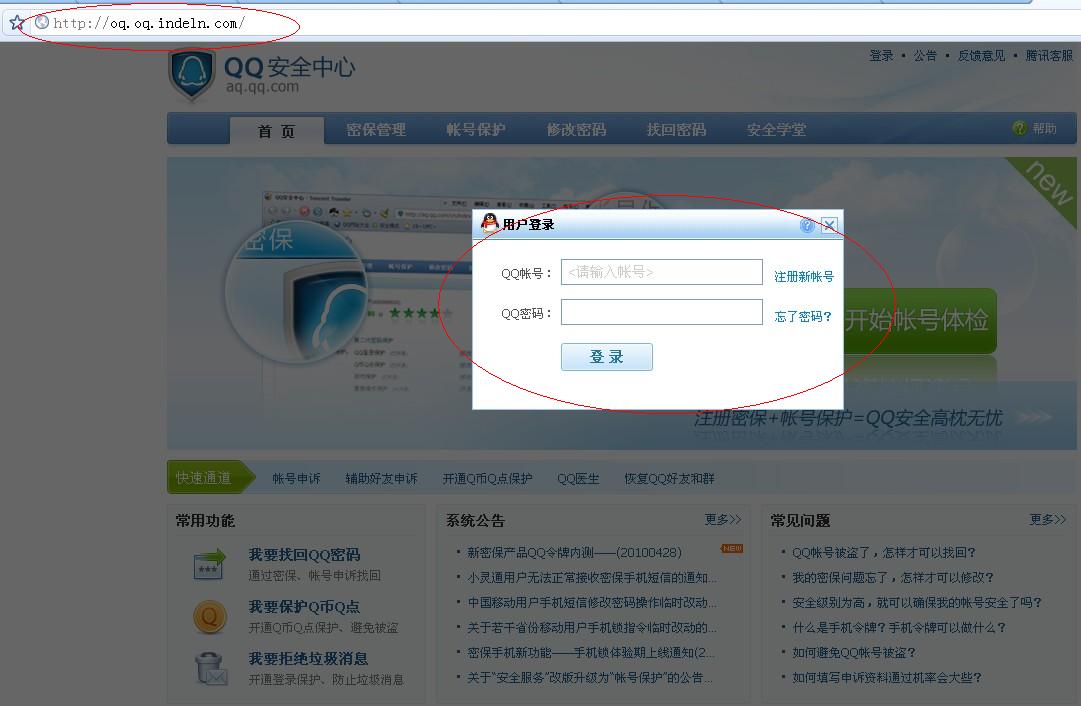Open announcement 新密保产品QQ令牌内测

tap(574, 552)
